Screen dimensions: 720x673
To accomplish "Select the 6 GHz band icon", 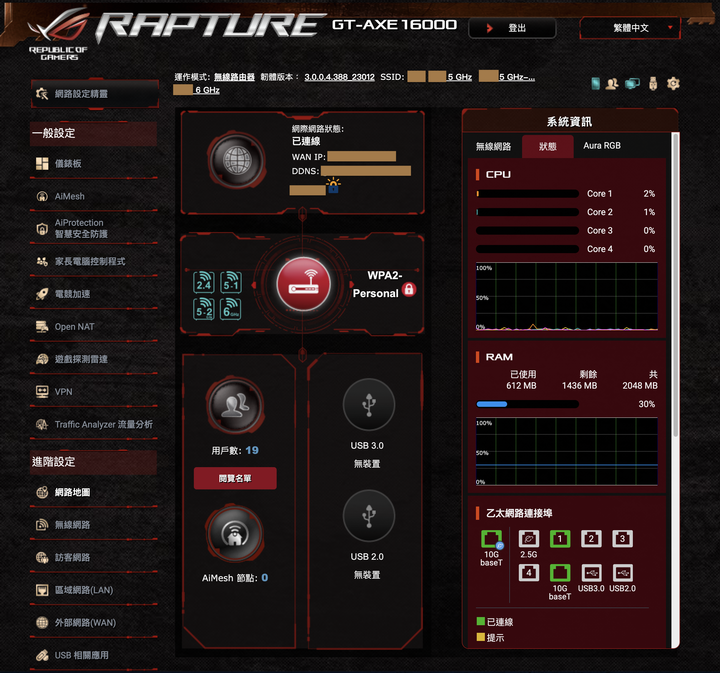I will (231, 308).
